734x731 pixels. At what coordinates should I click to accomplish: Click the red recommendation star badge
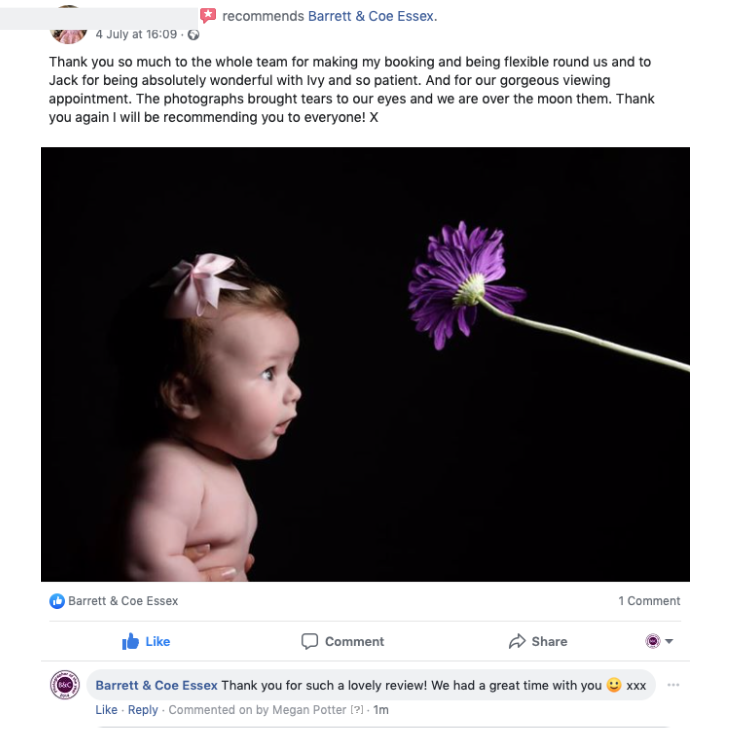pos(208,15)
